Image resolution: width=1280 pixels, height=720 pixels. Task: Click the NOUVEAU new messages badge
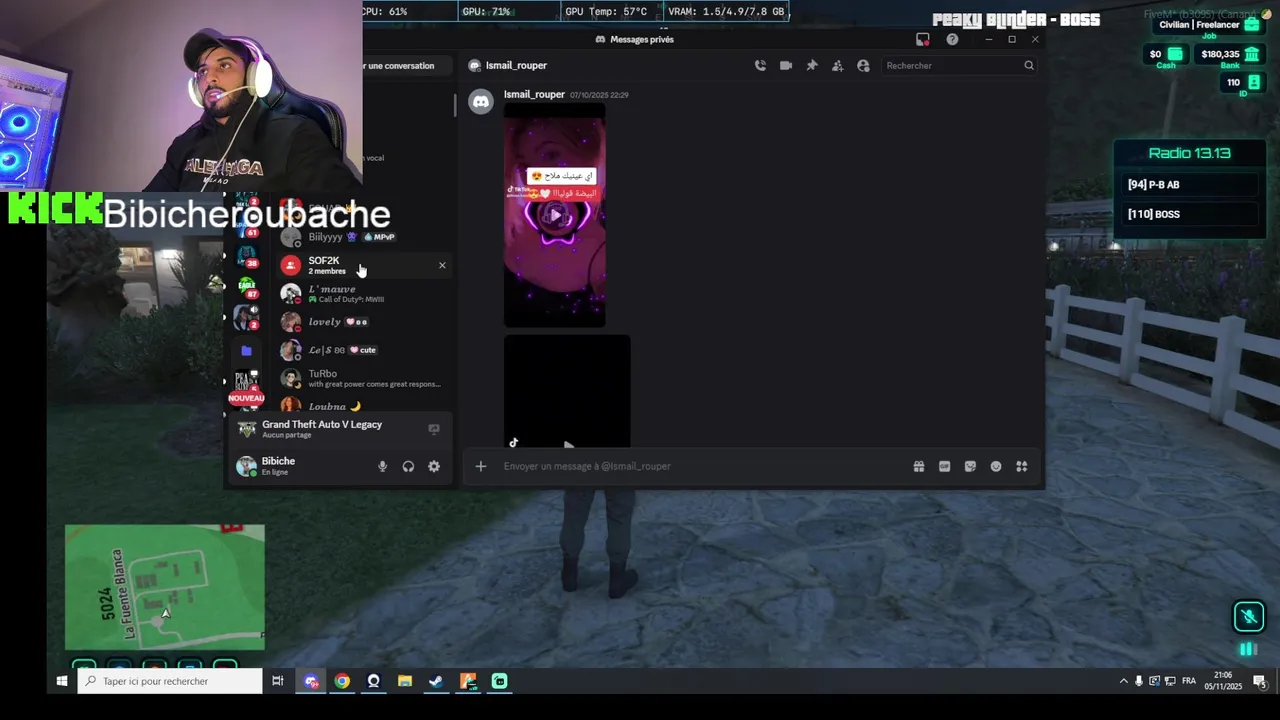pos(246,398)
